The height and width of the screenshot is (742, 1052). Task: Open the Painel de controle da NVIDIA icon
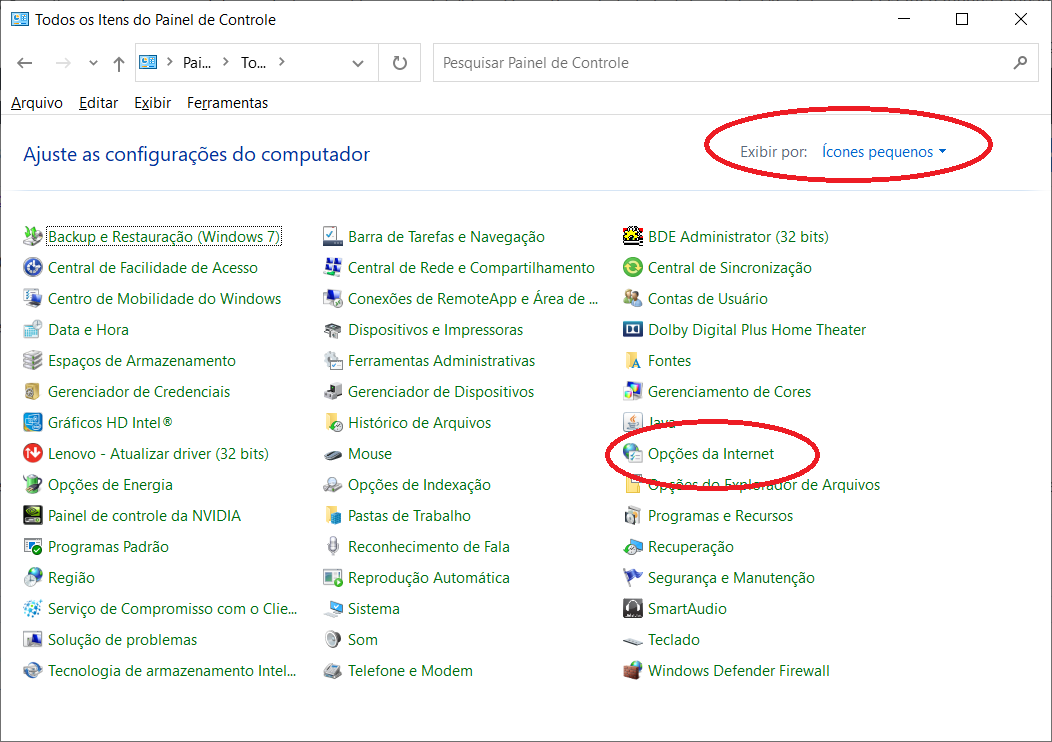pyautogui.click(x=32, y=515)
